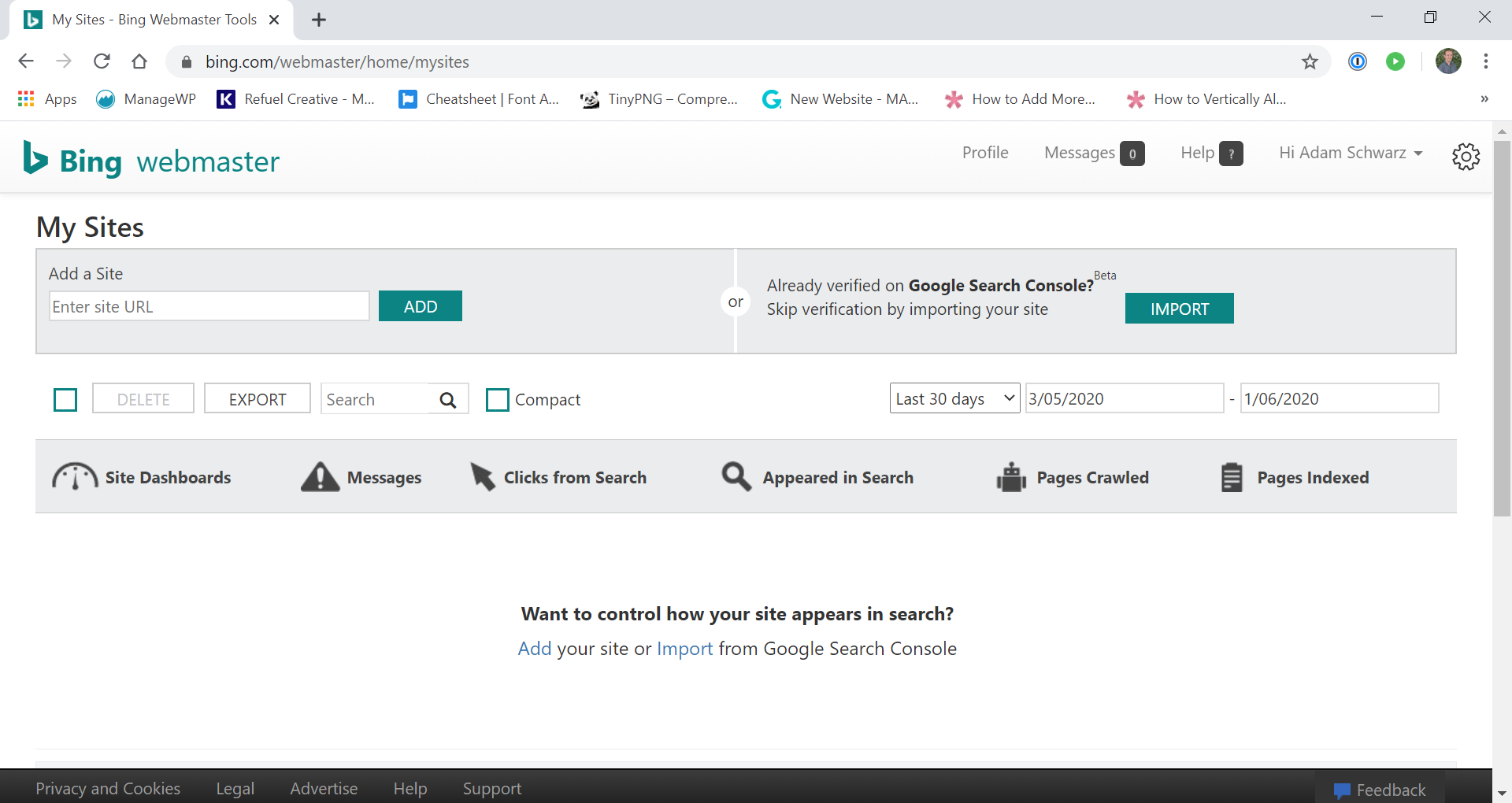
Task: Go to browser home page
Action: pos(139,61)
